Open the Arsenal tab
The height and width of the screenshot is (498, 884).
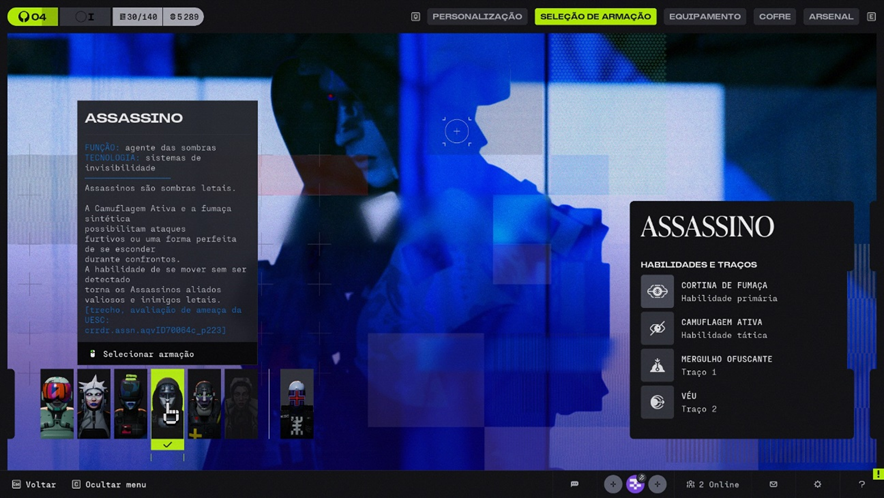[831, 17]
